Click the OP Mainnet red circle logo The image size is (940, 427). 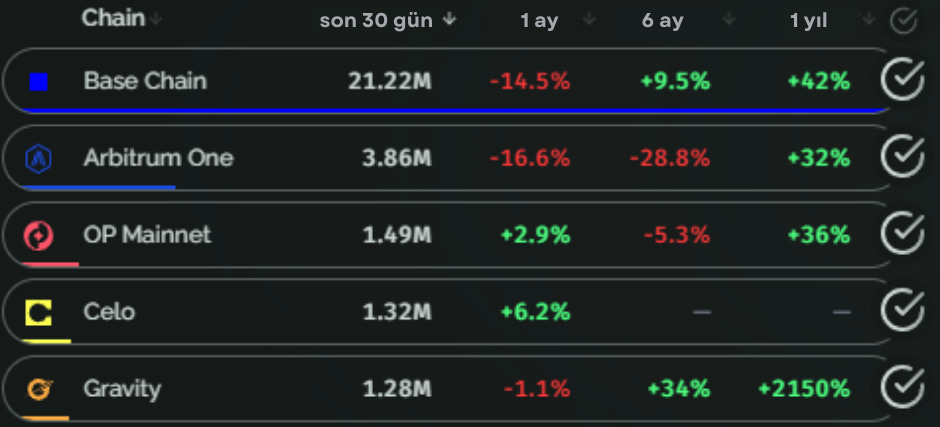click(38, 236)
